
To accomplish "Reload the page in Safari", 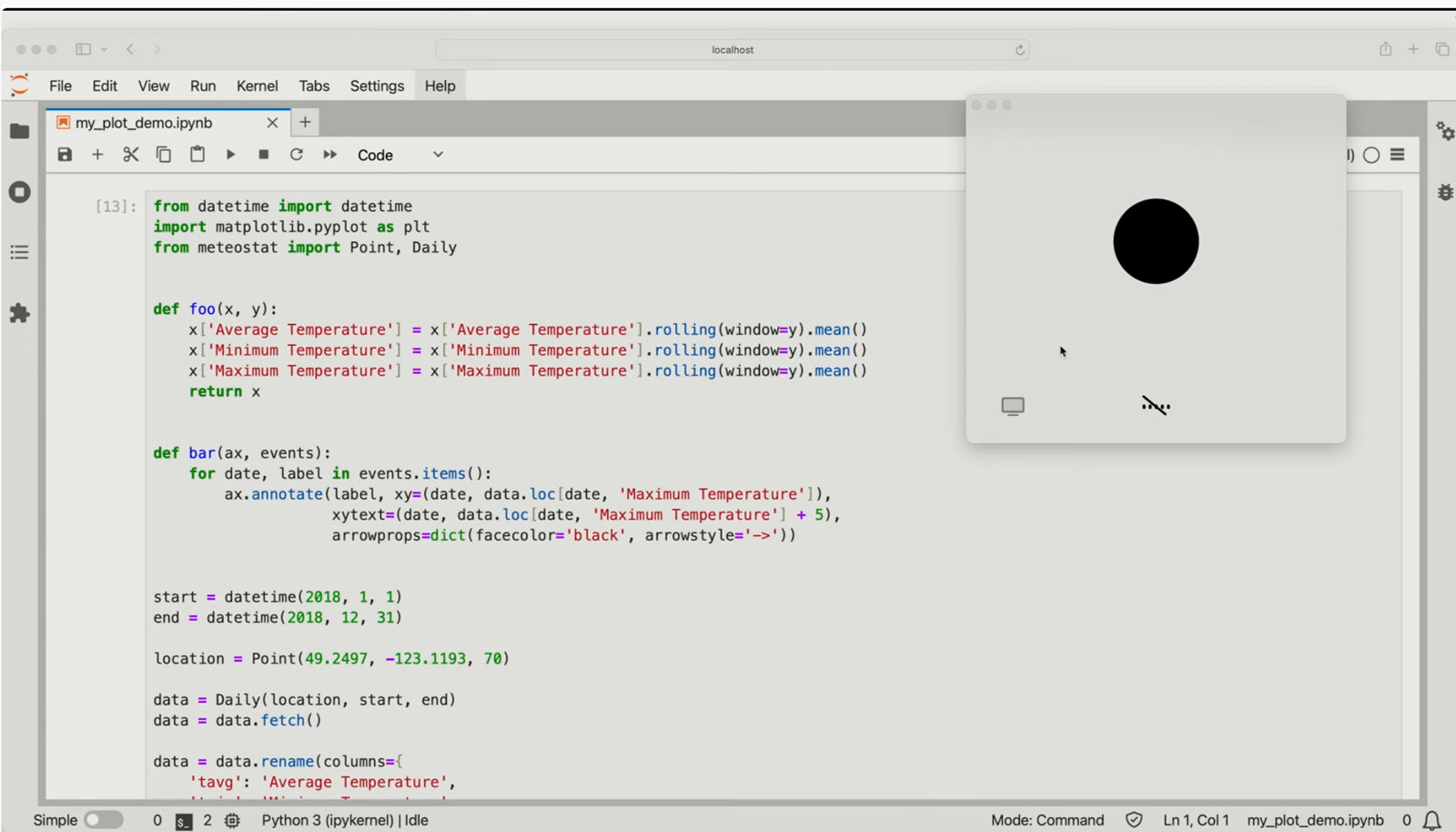I will click(1020, 50).
